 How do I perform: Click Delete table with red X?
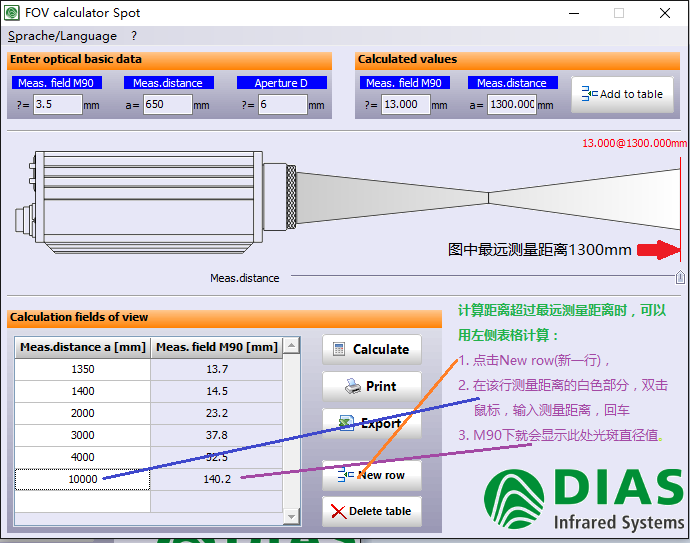(x=371, y=511)
